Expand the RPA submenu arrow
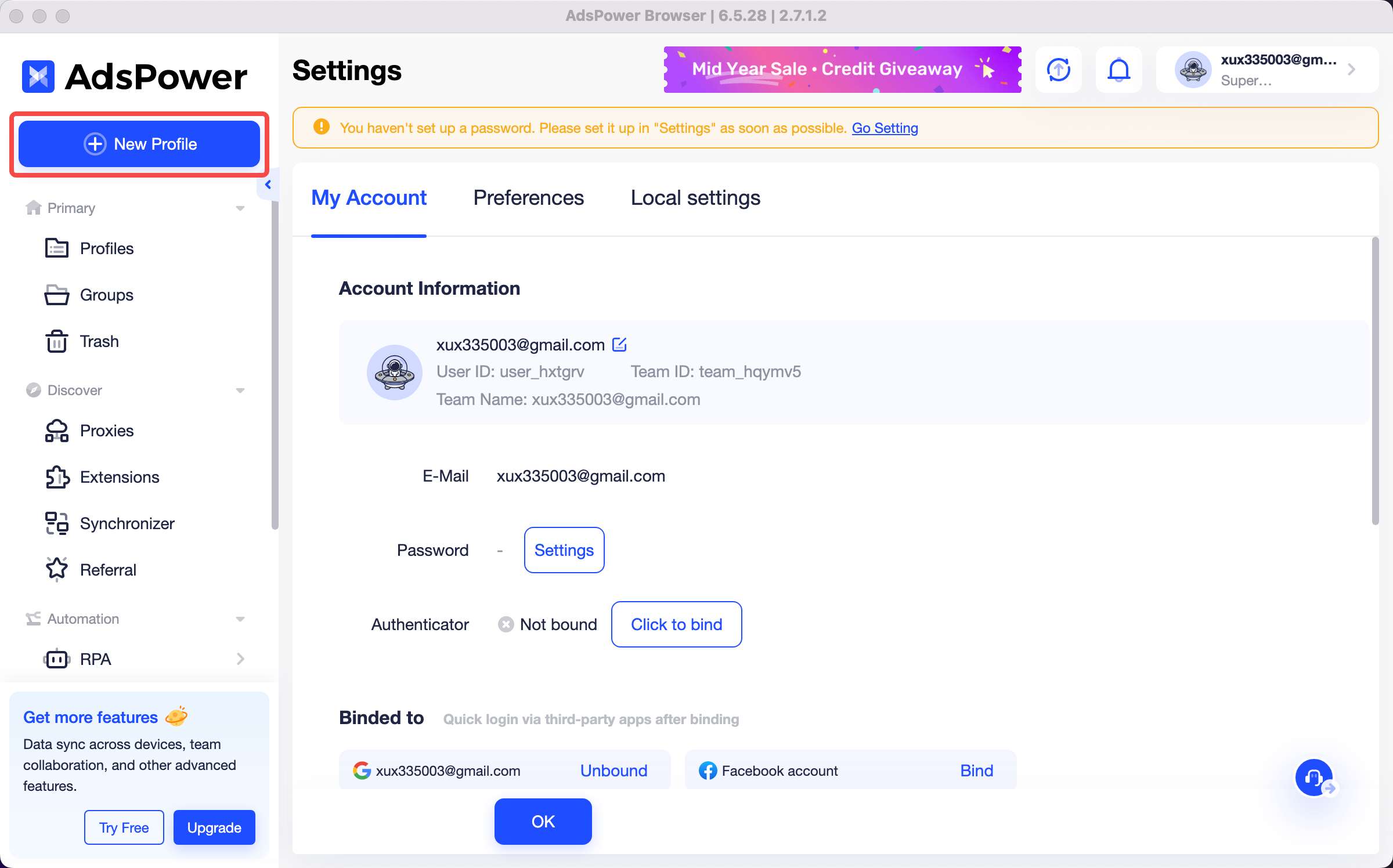The width and height of the screenshot is (1393, 868). tap(240, 659)
